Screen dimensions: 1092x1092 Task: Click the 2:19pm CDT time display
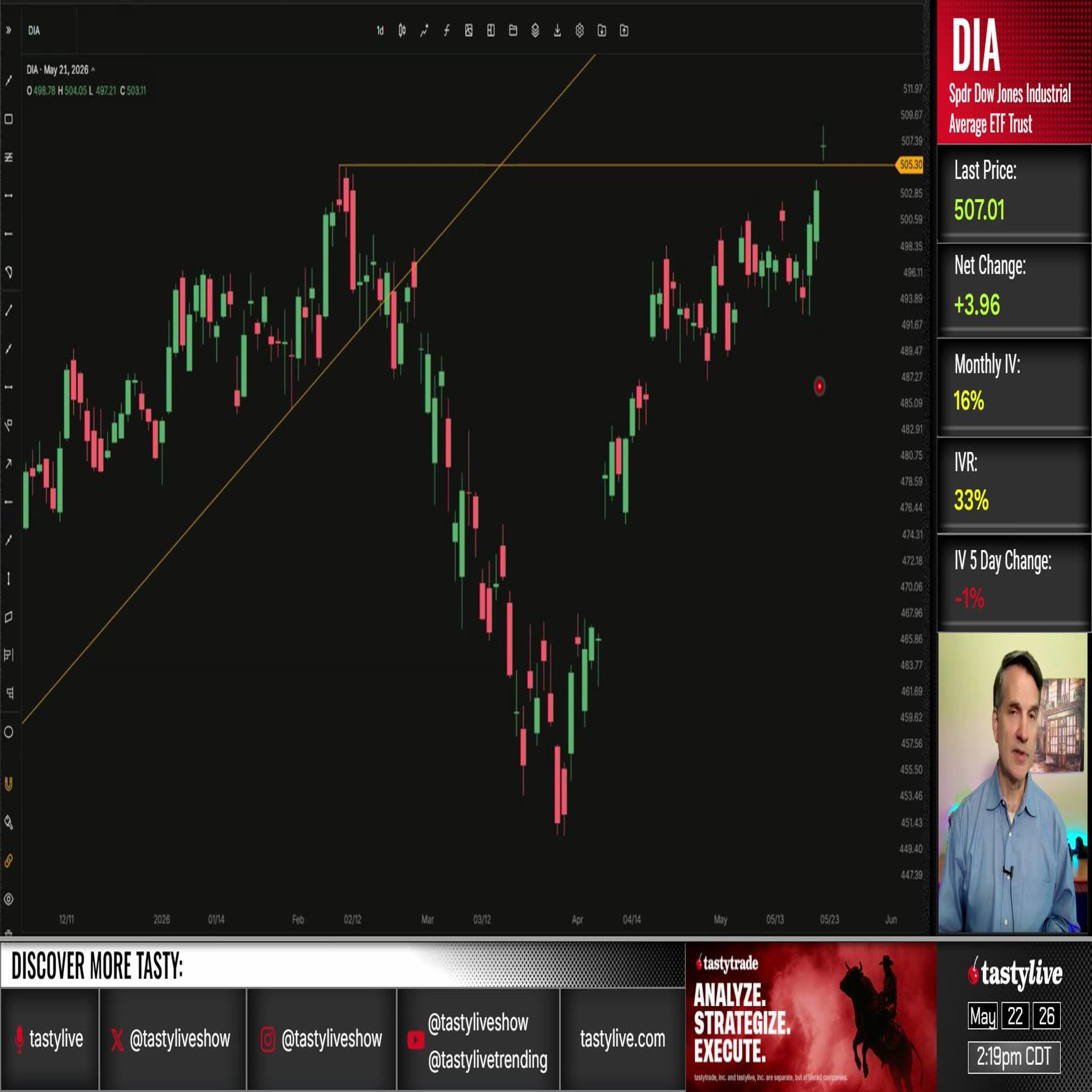click(1014, 1056)
